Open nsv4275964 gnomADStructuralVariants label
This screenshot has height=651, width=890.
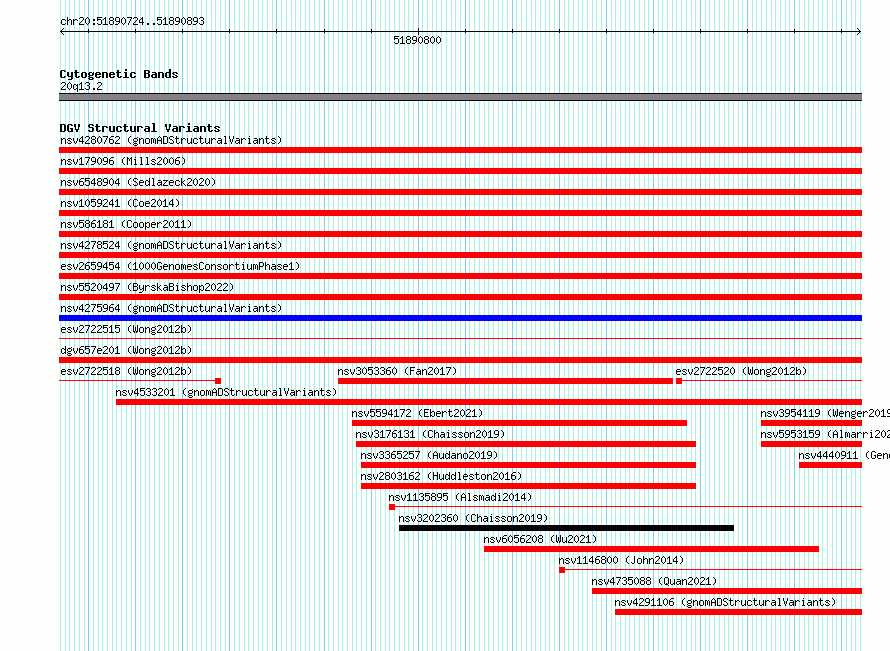click(171, 308)
